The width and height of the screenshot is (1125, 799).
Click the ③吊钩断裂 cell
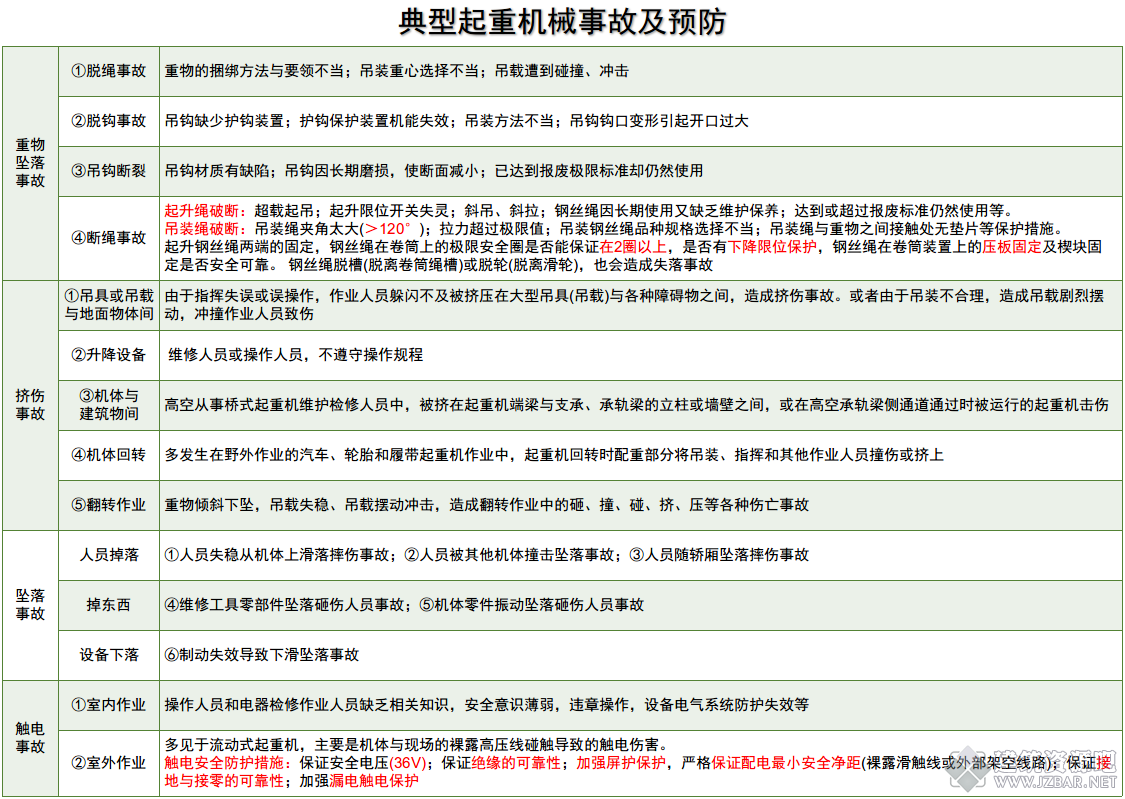pos(109,171)
